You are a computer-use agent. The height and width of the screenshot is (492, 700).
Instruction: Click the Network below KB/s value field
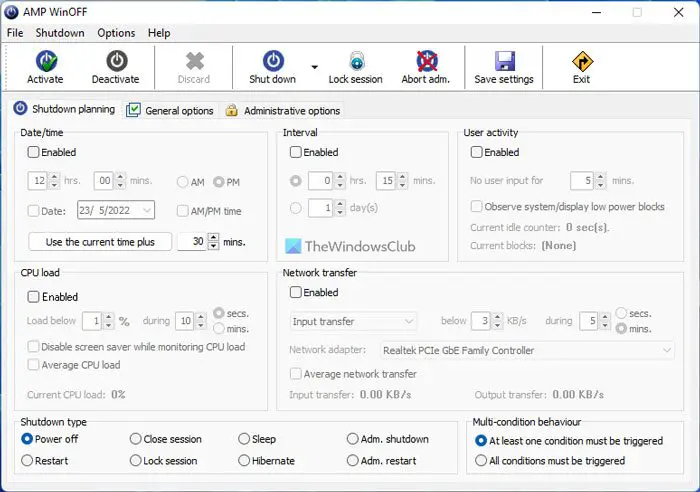(482, 321)
